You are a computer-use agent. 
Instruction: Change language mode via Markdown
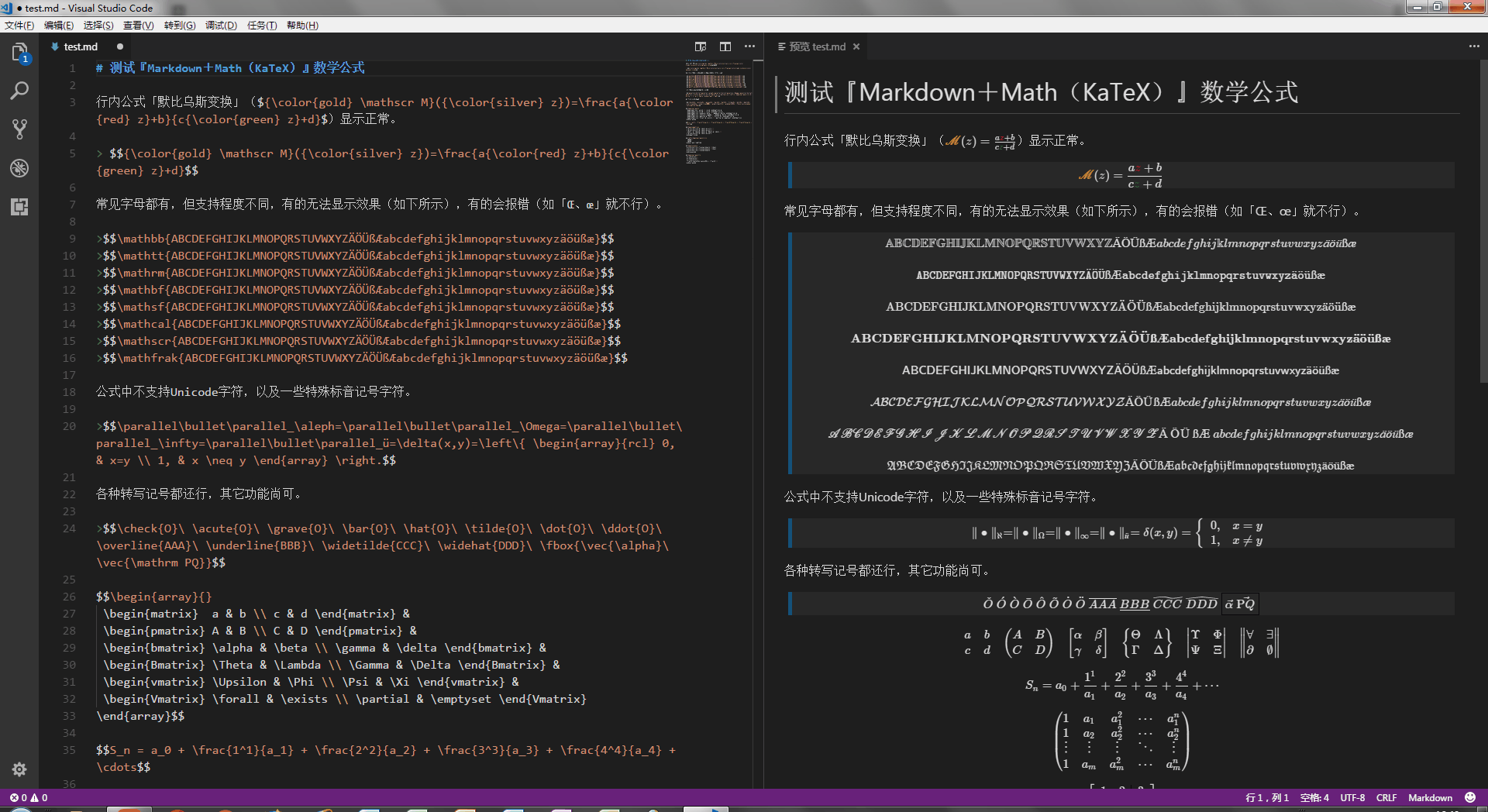(1431, 797)
